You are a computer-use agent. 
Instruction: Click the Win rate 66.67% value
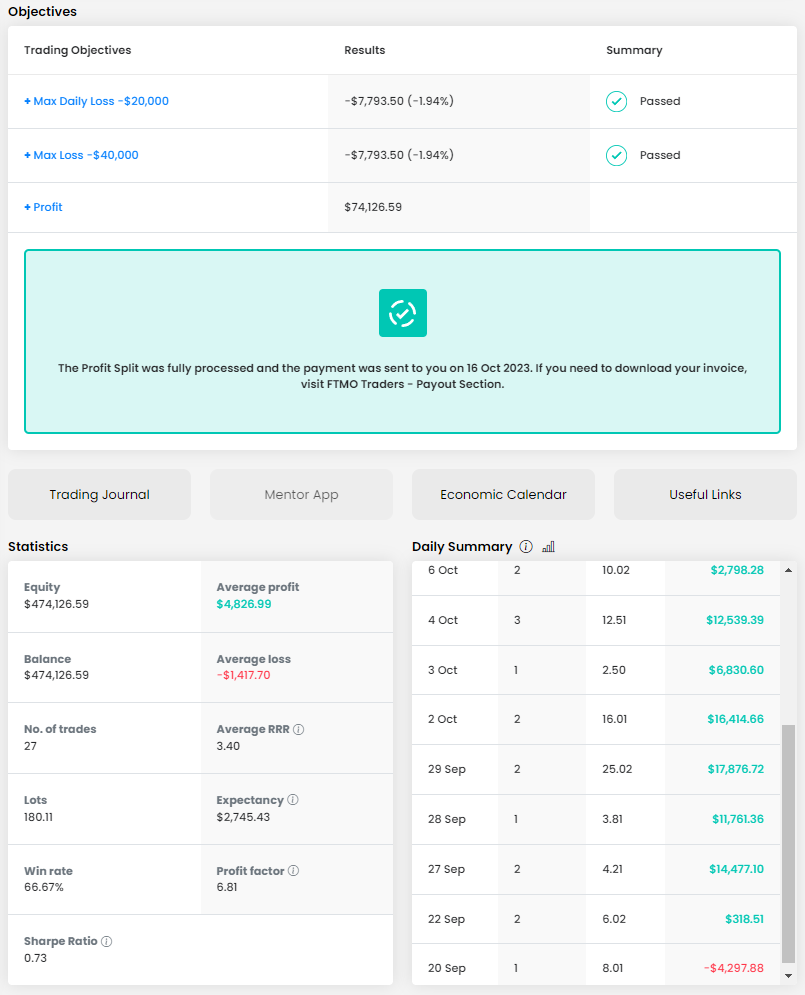(44, 887)
